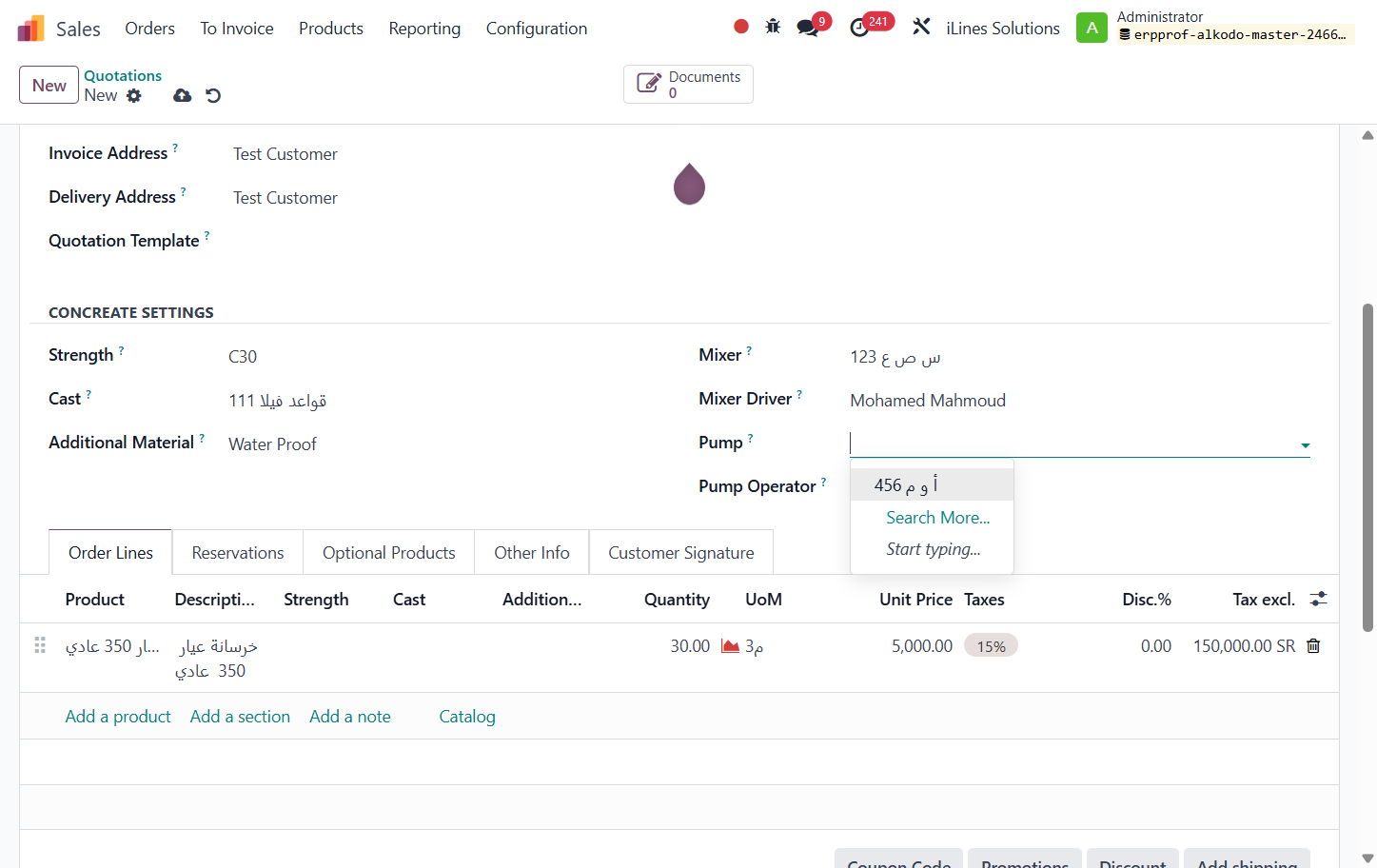
Task: Open the Orders menu
Action: pyautogui.click(x=149, y=29)
